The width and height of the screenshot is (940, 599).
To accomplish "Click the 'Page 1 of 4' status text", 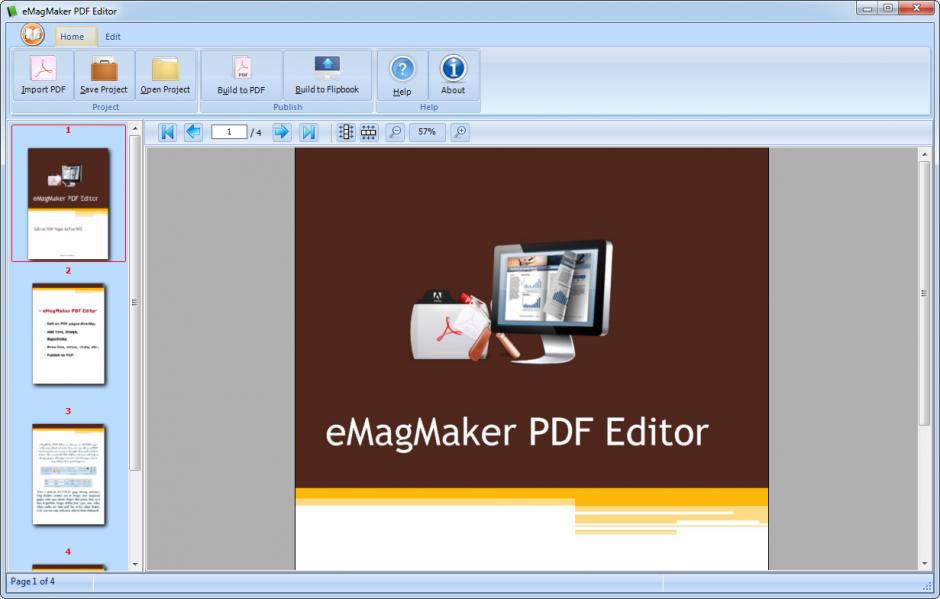I will tap(32, 581).
